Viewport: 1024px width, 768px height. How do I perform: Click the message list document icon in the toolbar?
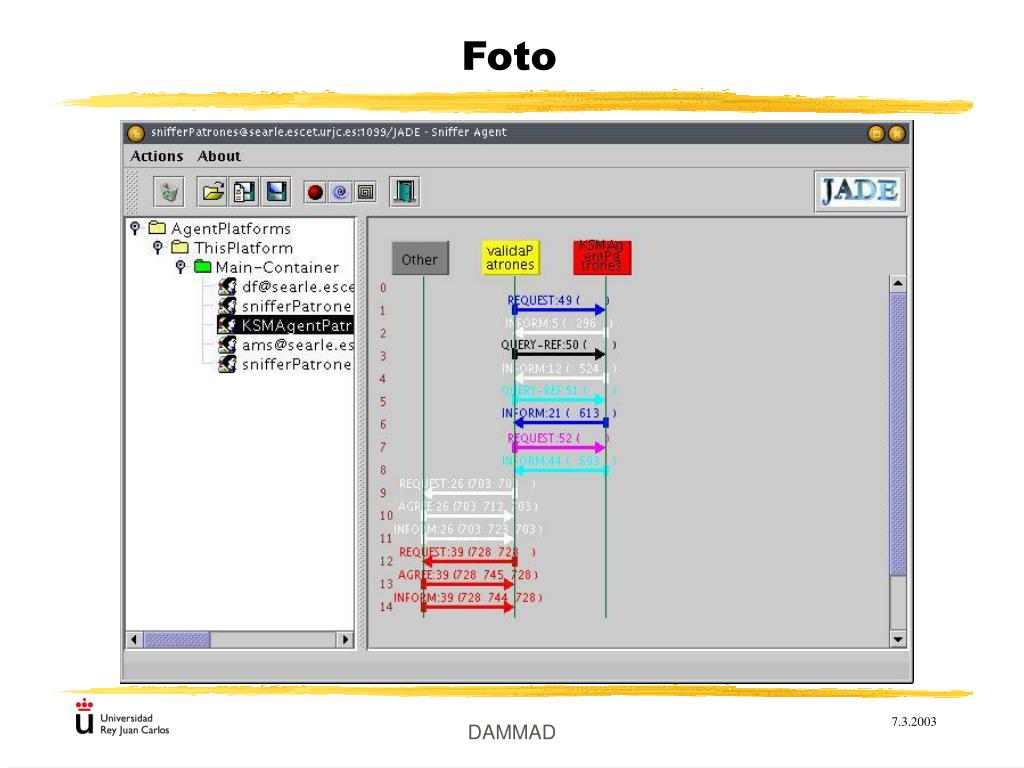point(244,192)
